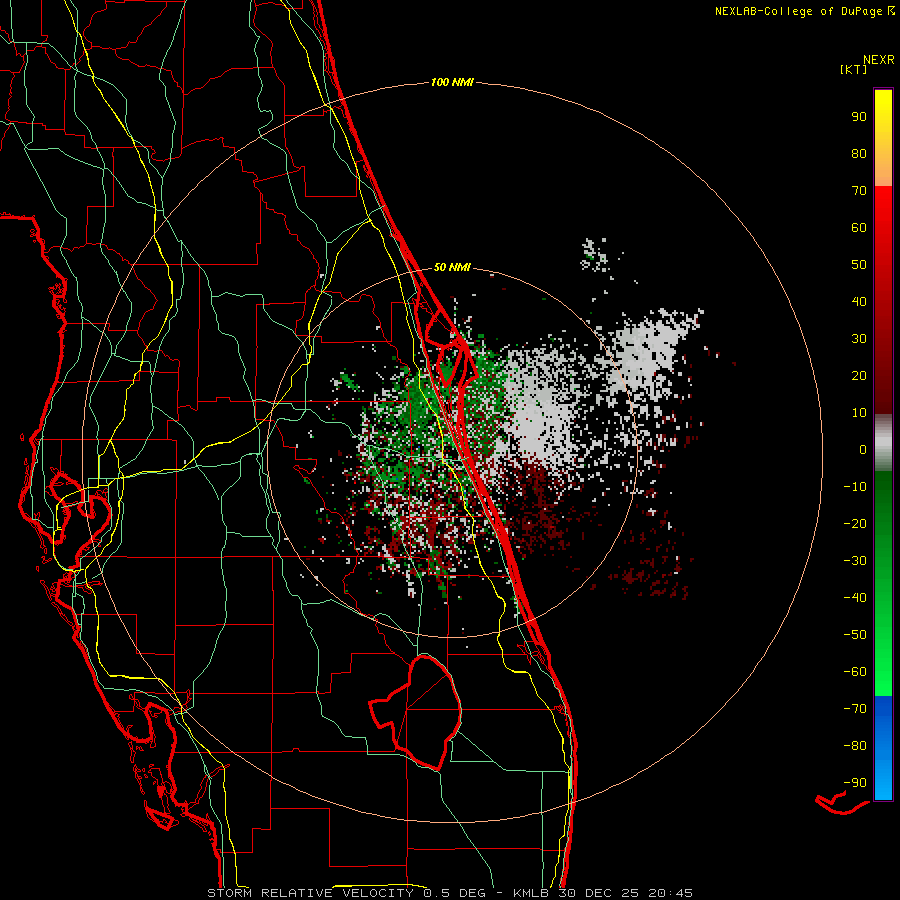Click the positive 20 knot scale value
Image resolution: width=900 pixels, height=900 pixels.
click(859, 376)
